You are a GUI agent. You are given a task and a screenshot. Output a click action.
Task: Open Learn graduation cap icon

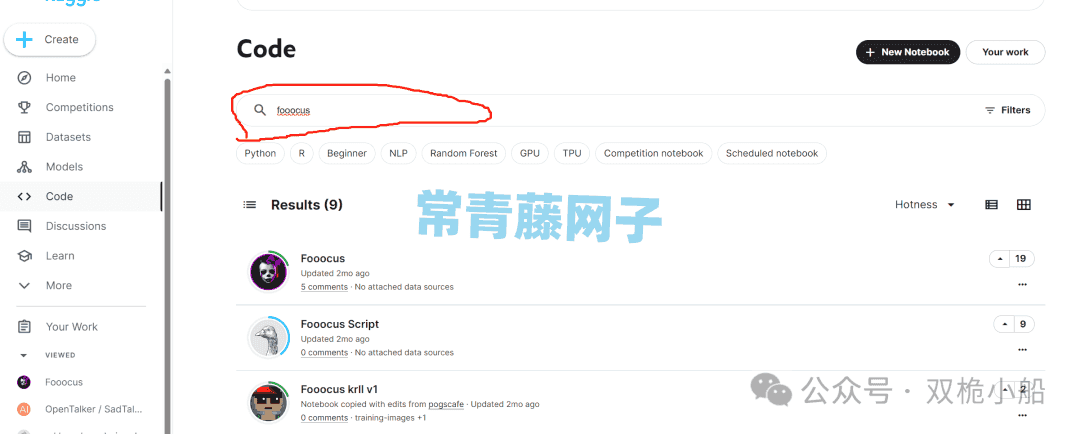tap(24, 256)
